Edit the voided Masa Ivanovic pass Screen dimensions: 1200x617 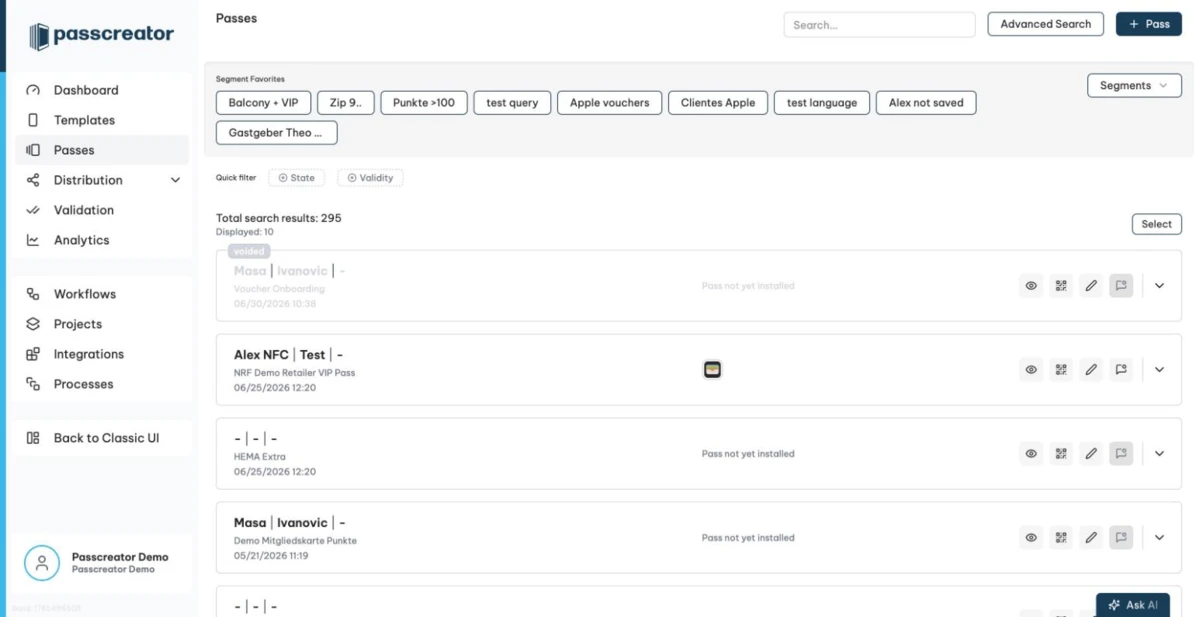point(1091,286)
